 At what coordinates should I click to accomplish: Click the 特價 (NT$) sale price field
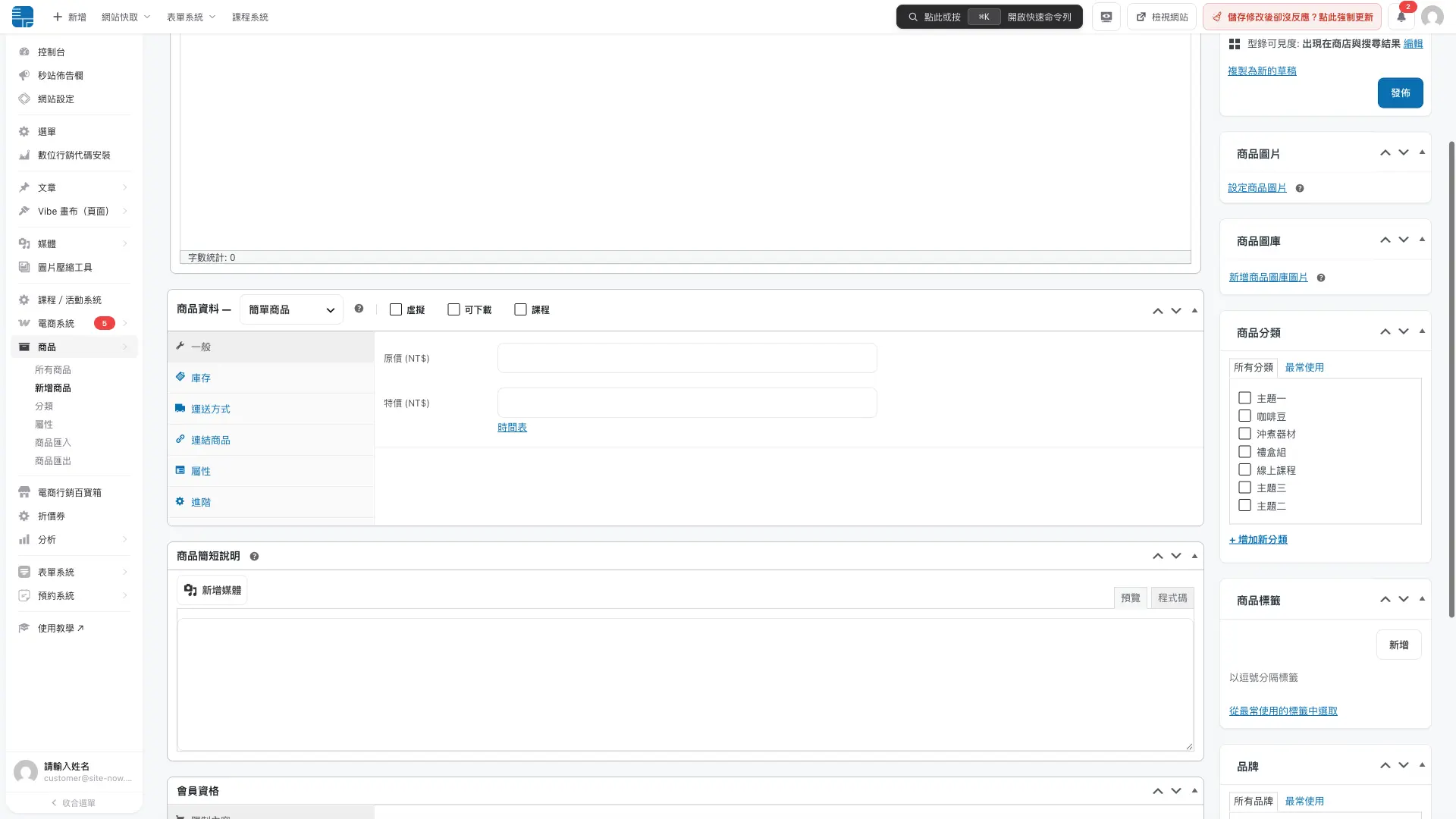pyautogui.click(x=687, y=403)
